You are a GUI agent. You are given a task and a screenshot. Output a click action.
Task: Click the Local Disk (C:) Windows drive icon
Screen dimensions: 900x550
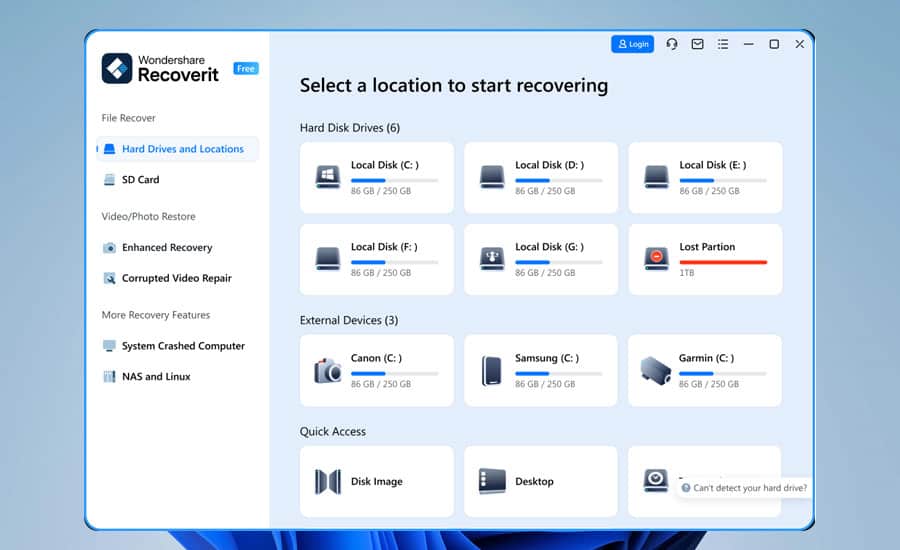pos(328,177)
